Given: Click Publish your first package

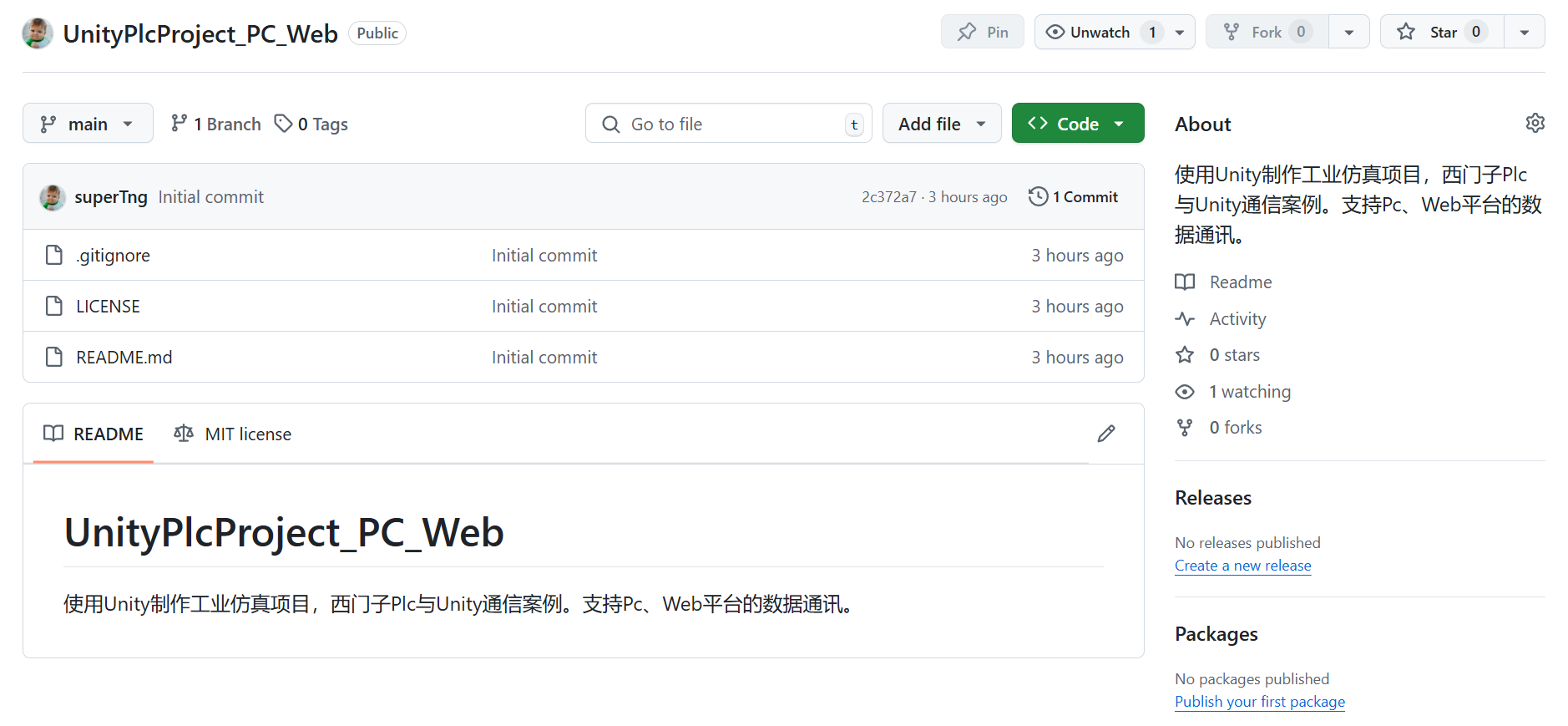Looking at the screenshot, I should (1260, 702).
